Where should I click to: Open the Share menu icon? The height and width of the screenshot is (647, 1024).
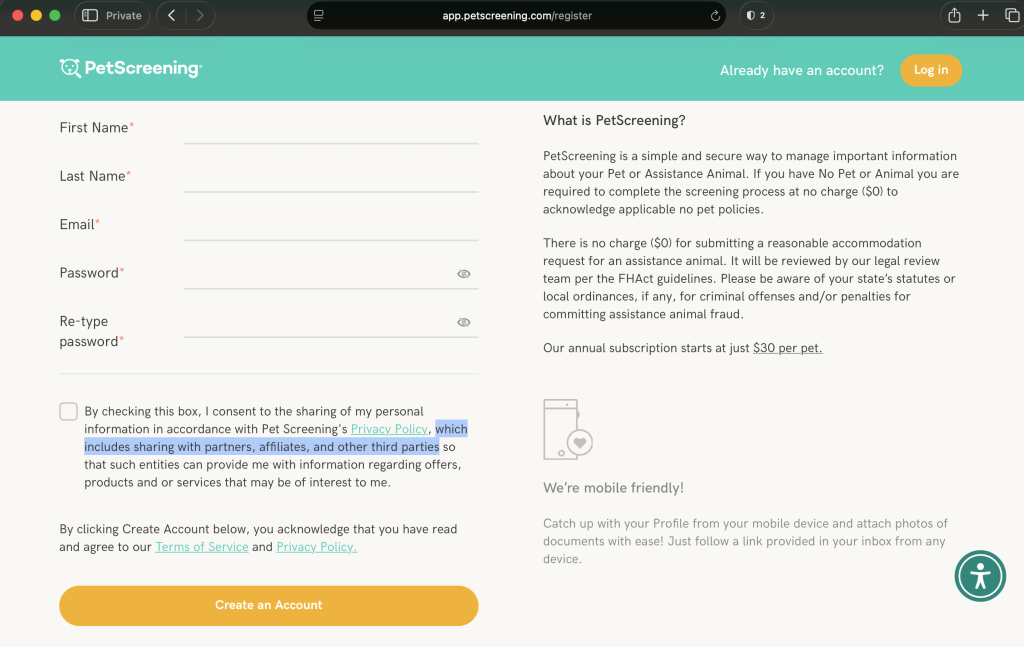coord(954,15)
